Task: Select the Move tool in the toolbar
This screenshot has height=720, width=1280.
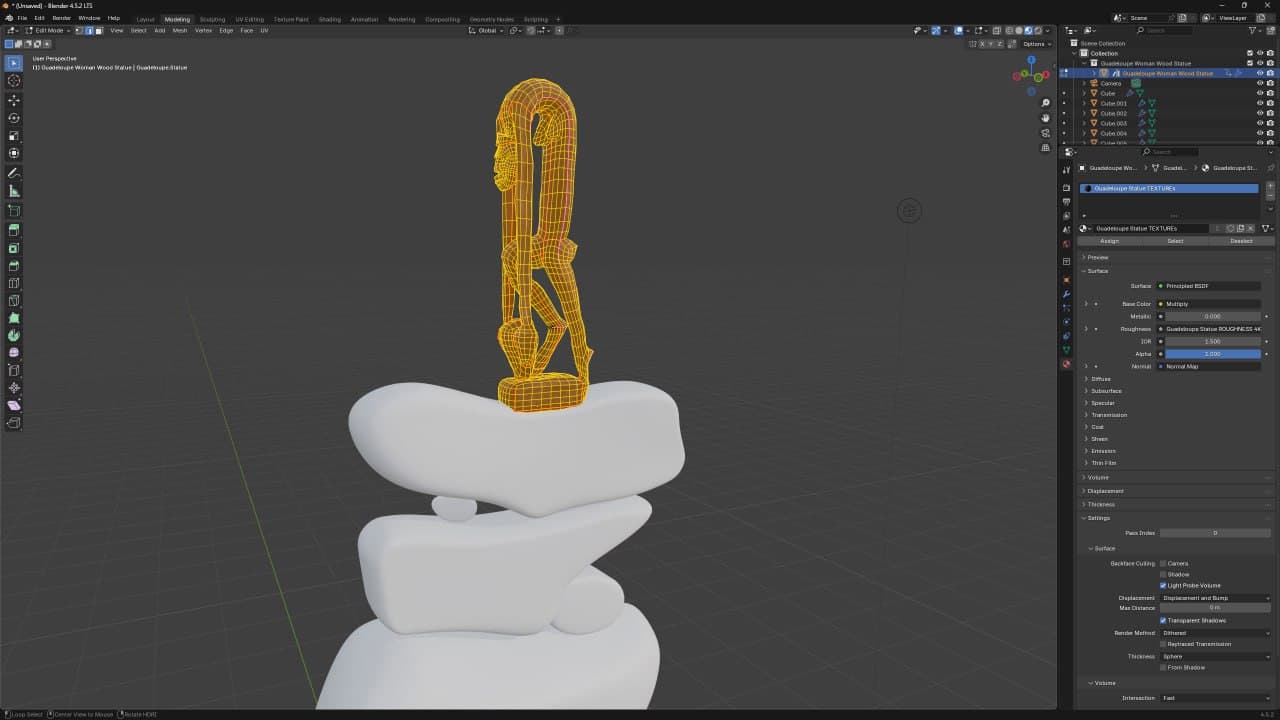Action: click(x=14, y=100)
